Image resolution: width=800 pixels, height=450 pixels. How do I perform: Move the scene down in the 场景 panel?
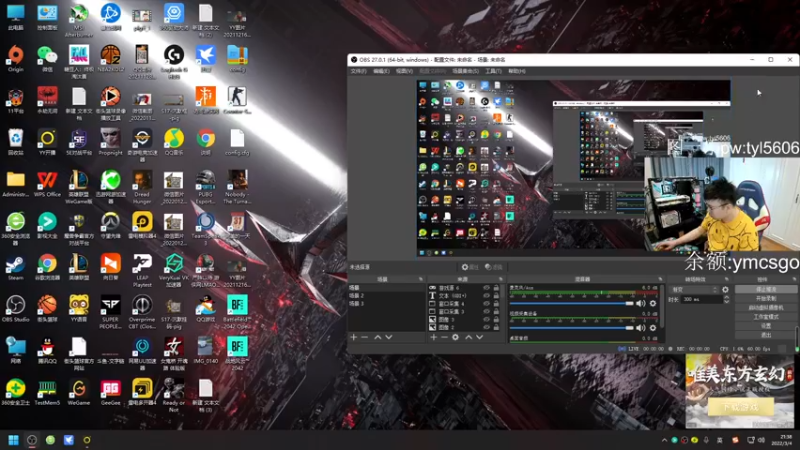(x=389, y=337)
